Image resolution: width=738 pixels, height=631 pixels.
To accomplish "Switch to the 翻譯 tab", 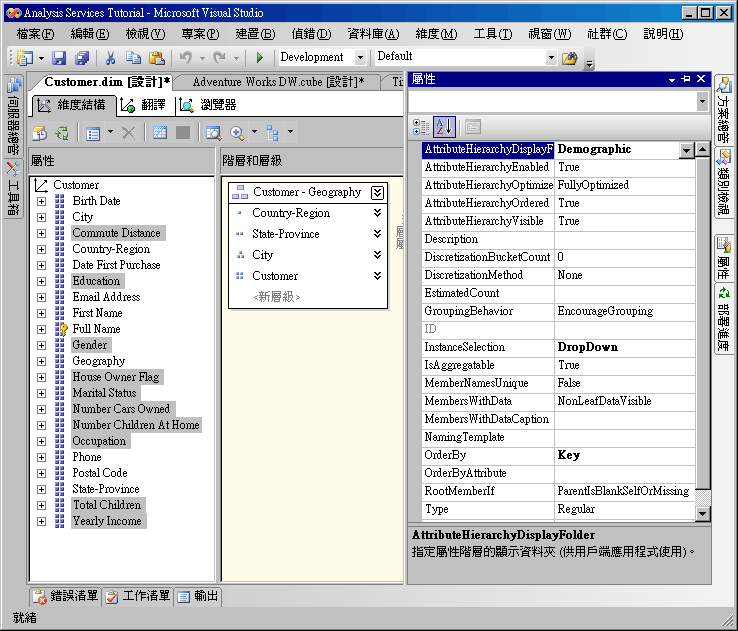I will coord(145,105).
